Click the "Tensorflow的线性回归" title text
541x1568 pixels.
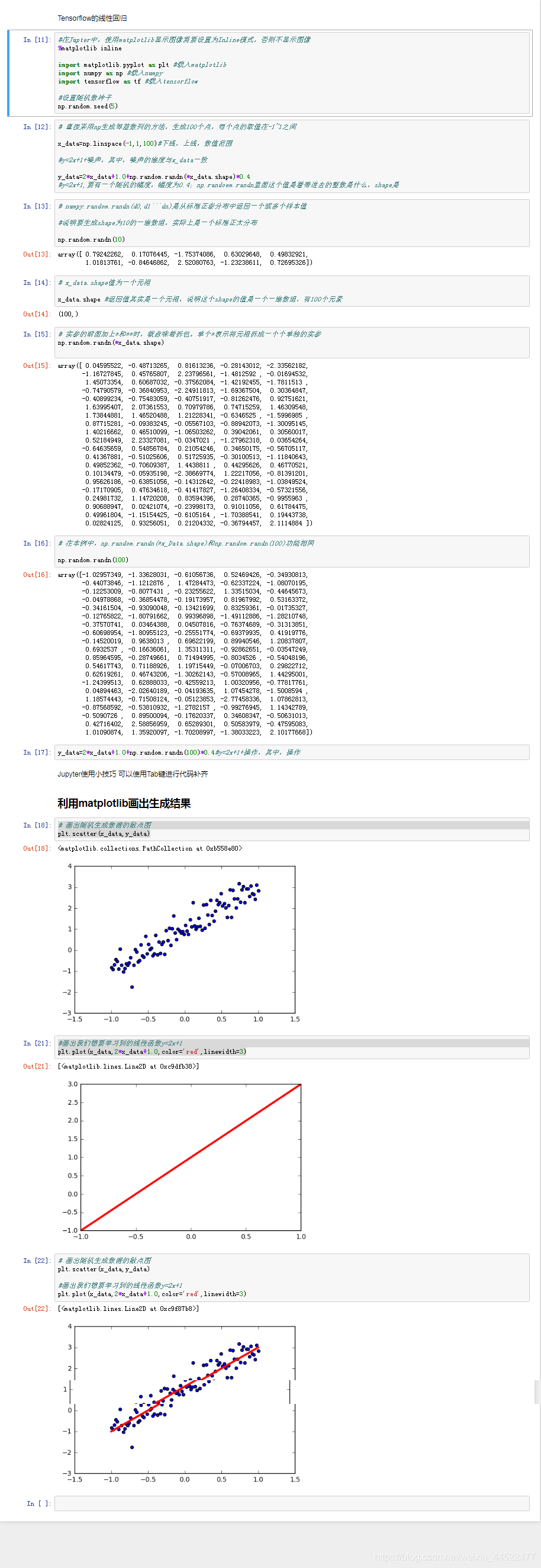(92, 18)
